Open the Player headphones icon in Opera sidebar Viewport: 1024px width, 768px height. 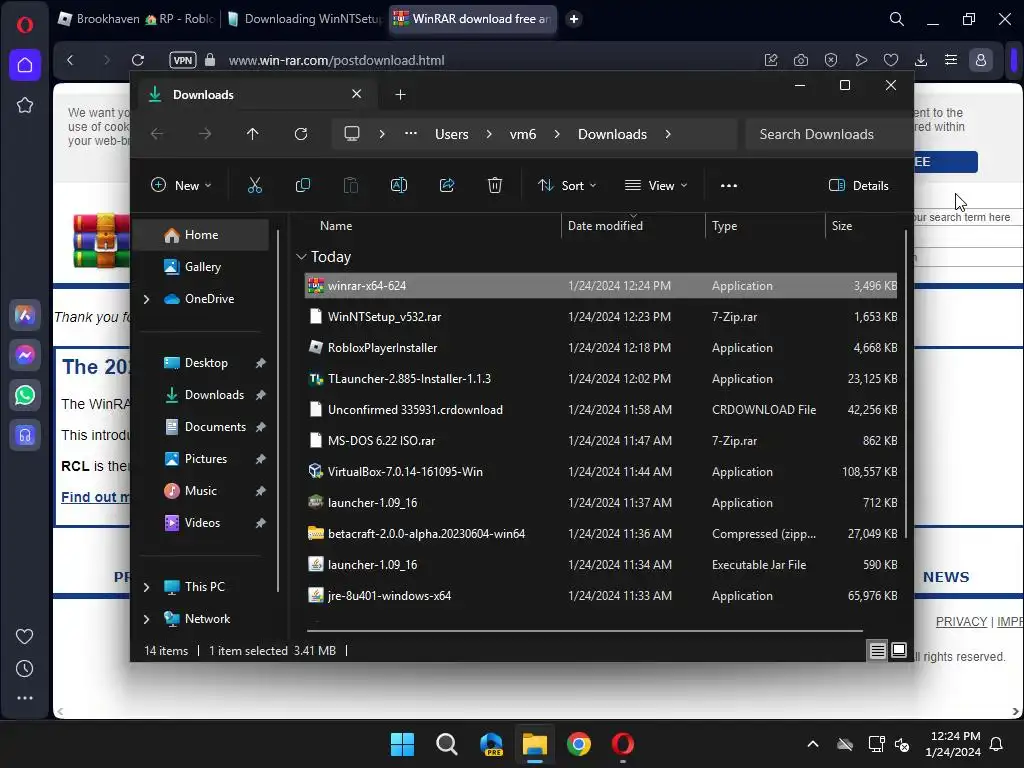coord(25,435)
